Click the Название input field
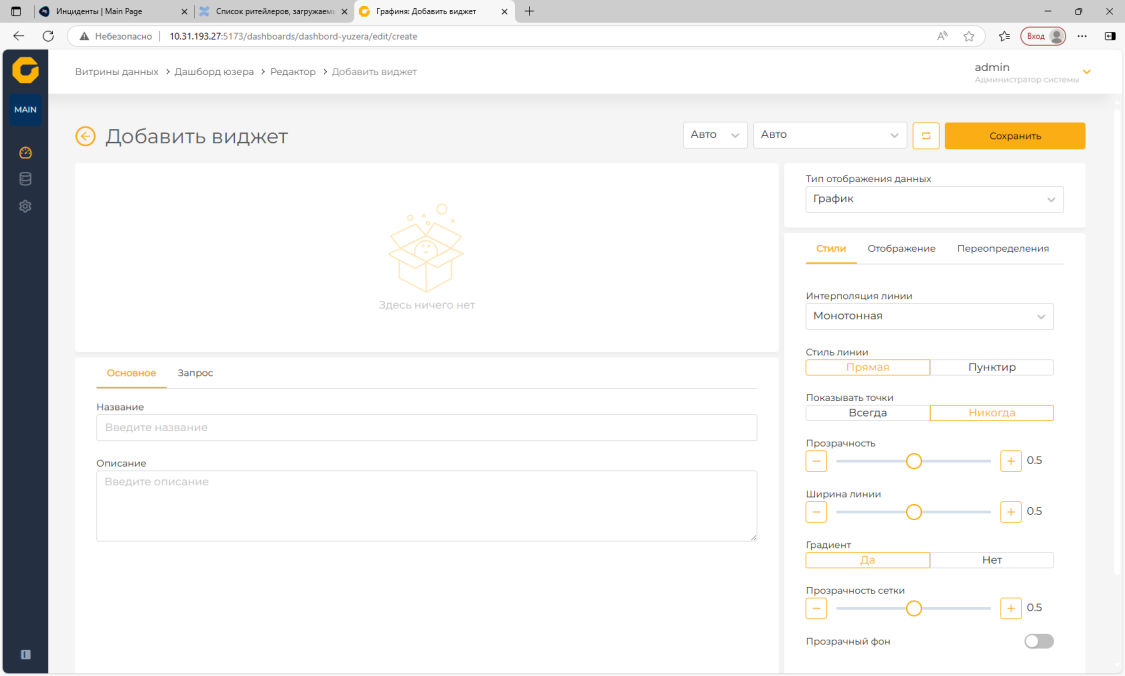Screen dimensions: 1125x676 (426, 428)
